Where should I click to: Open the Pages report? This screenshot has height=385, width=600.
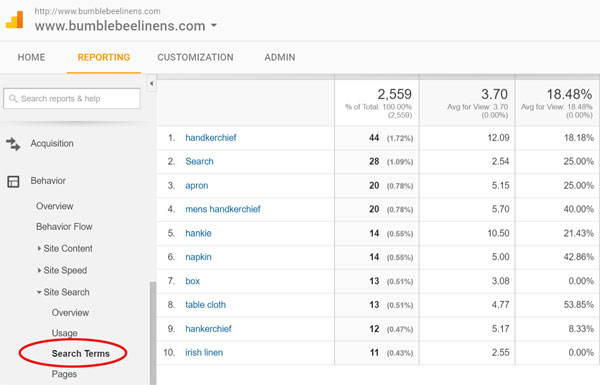64,374
